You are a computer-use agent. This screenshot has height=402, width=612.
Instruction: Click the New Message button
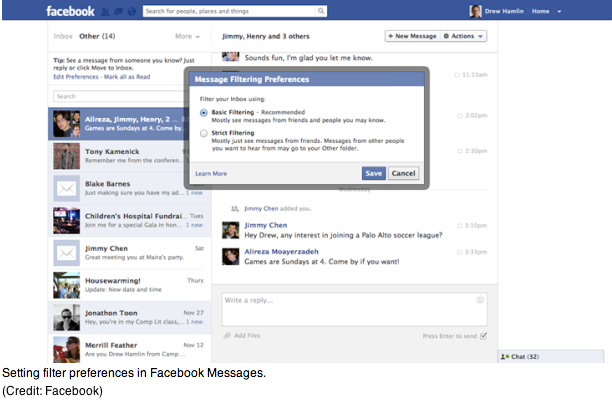pyautogui.click(x=413, y=36)
